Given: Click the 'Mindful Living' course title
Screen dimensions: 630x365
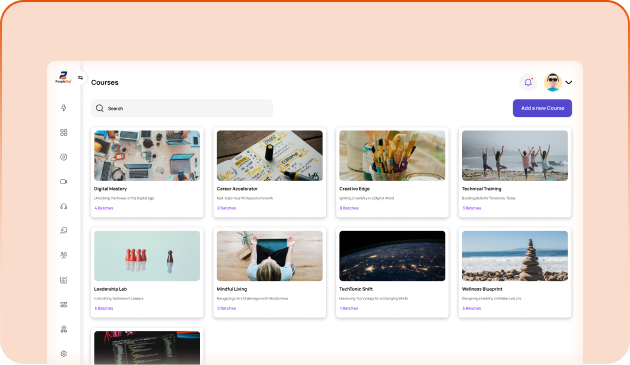Looking at the screenshot, I should point(232,289).
